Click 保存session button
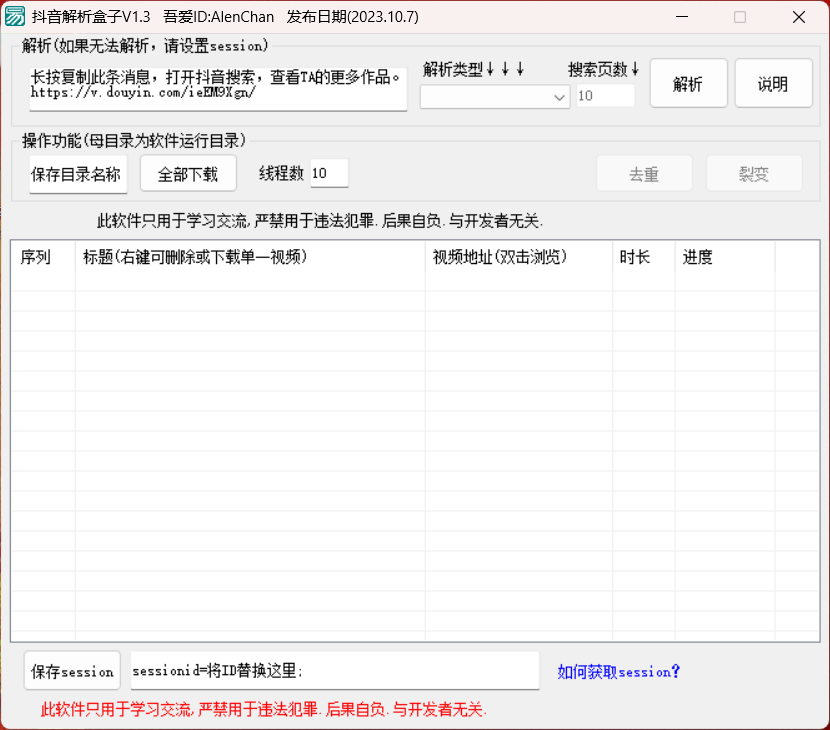This screenshot has width=830, height=730. (72, 671)
